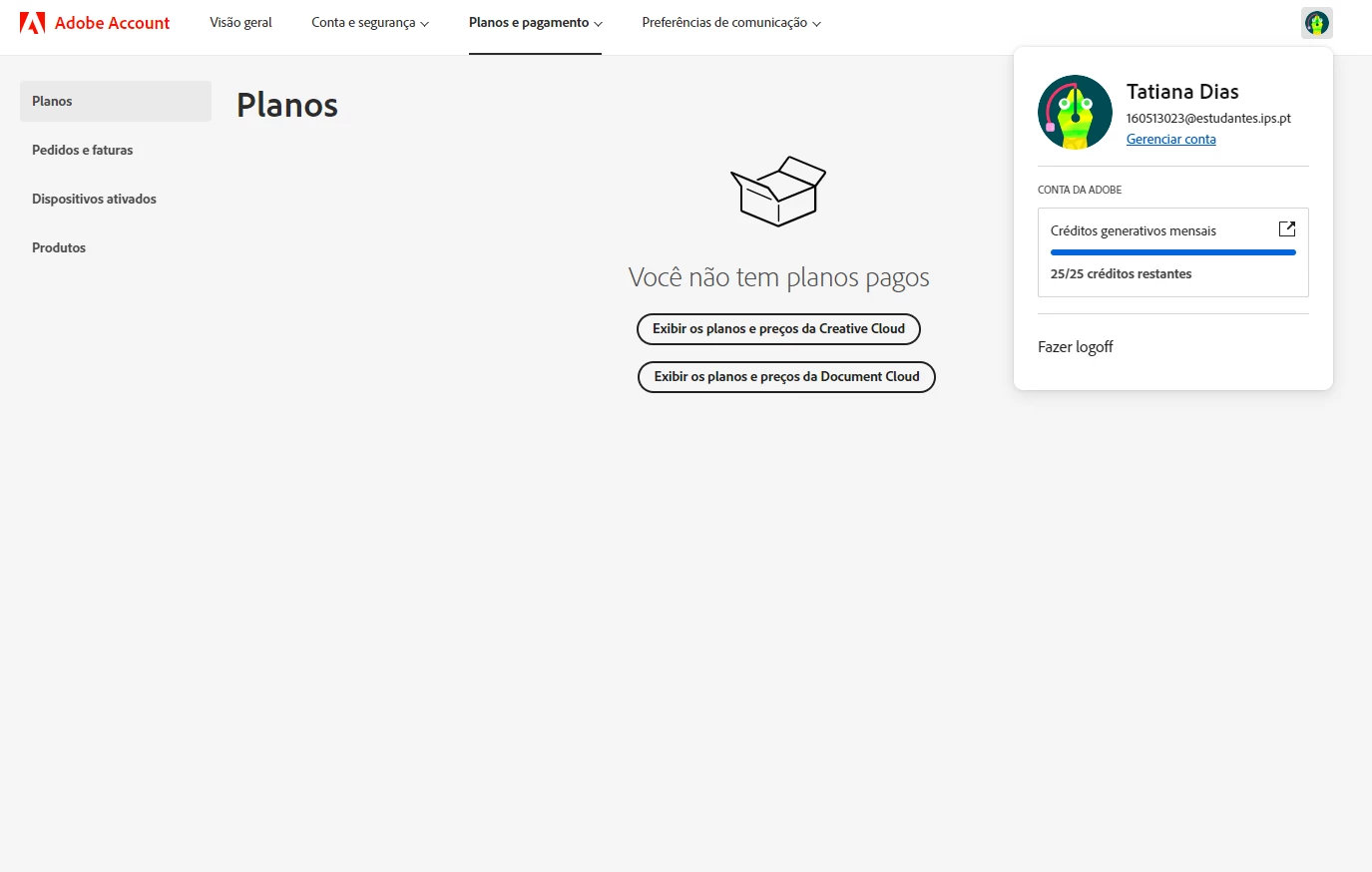Click the name Tatiana Dias
The width and height of the screenshot is (1372, 872).
1182,92
